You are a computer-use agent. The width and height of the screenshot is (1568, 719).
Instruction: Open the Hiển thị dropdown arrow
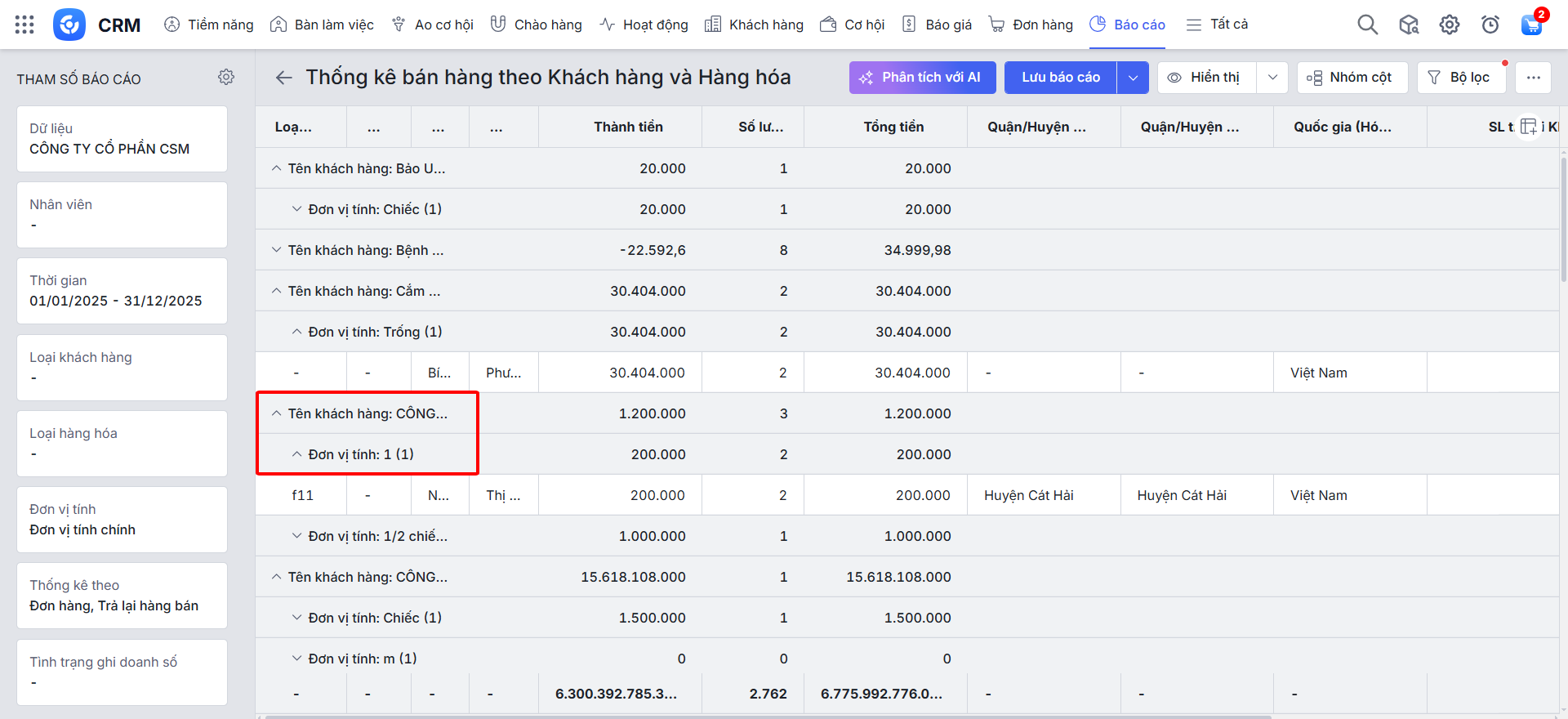click(1272, 78)
